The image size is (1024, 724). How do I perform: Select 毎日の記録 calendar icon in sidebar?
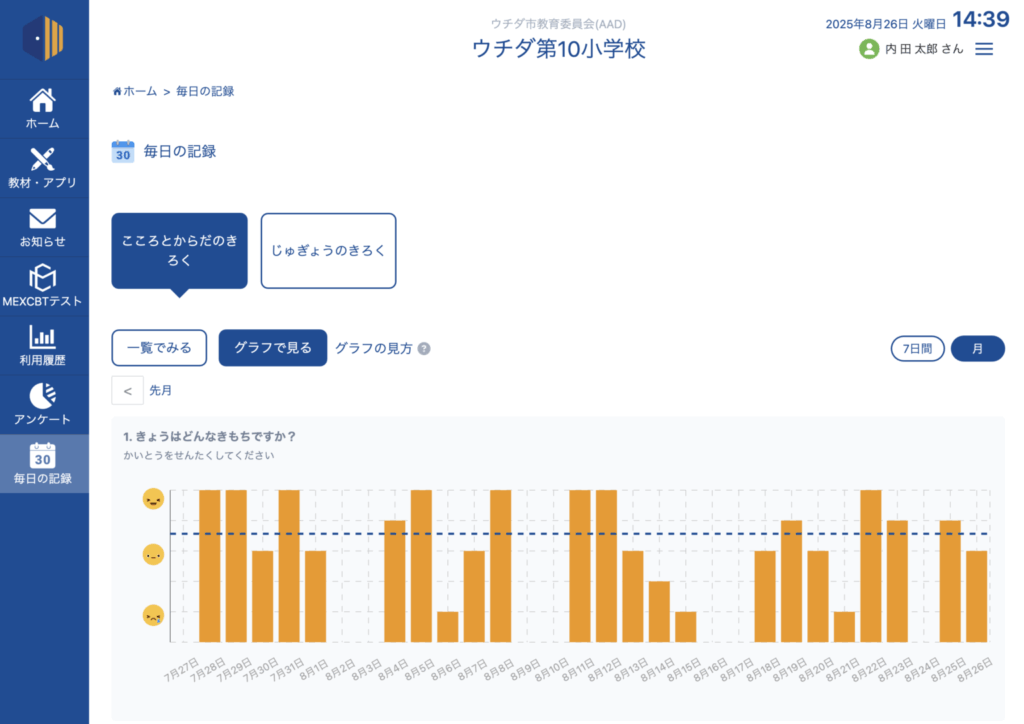click(x=43, y=456)
